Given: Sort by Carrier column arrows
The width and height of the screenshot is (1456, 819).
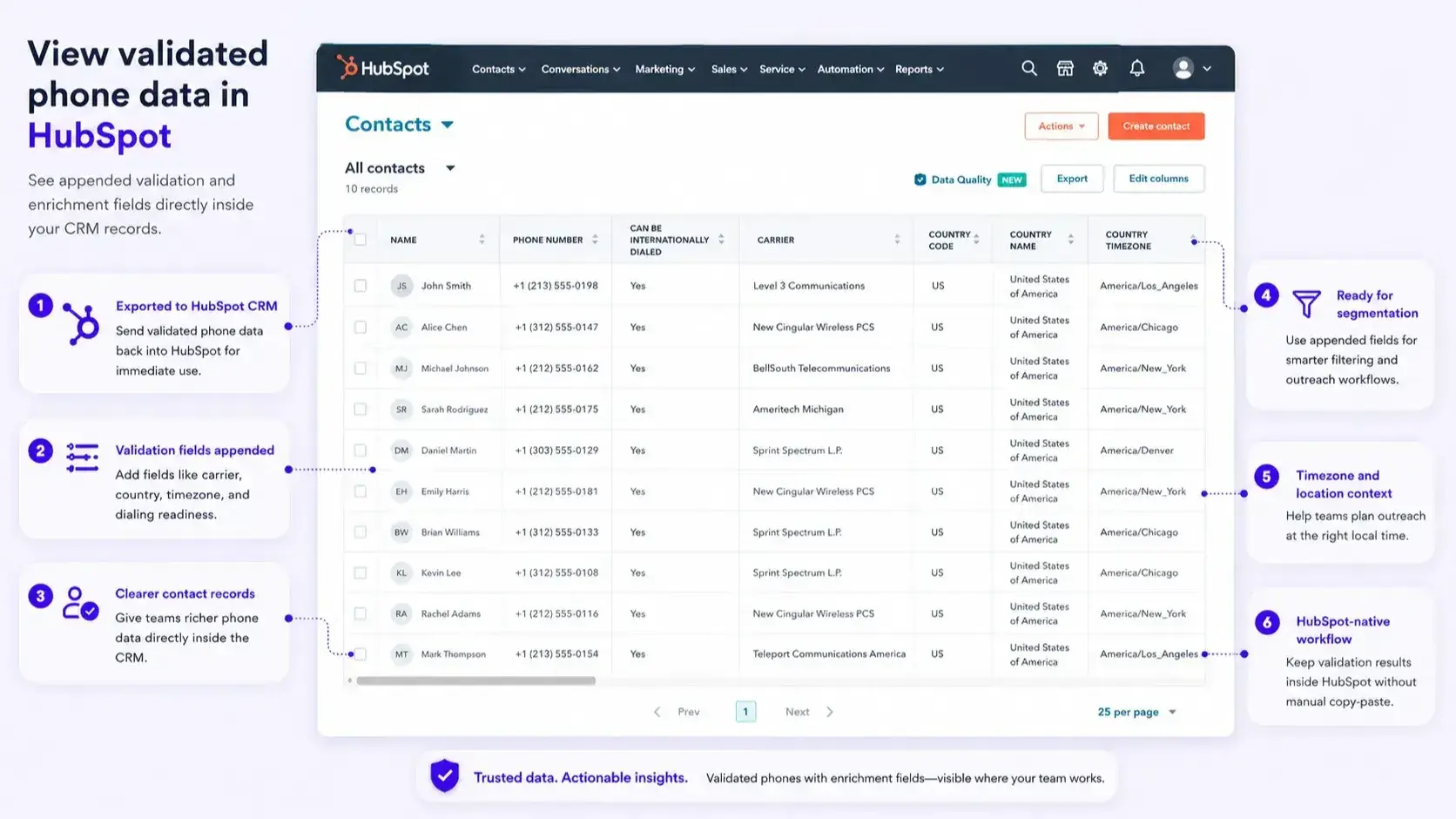Looking at the screenshot, I should 897,240.
